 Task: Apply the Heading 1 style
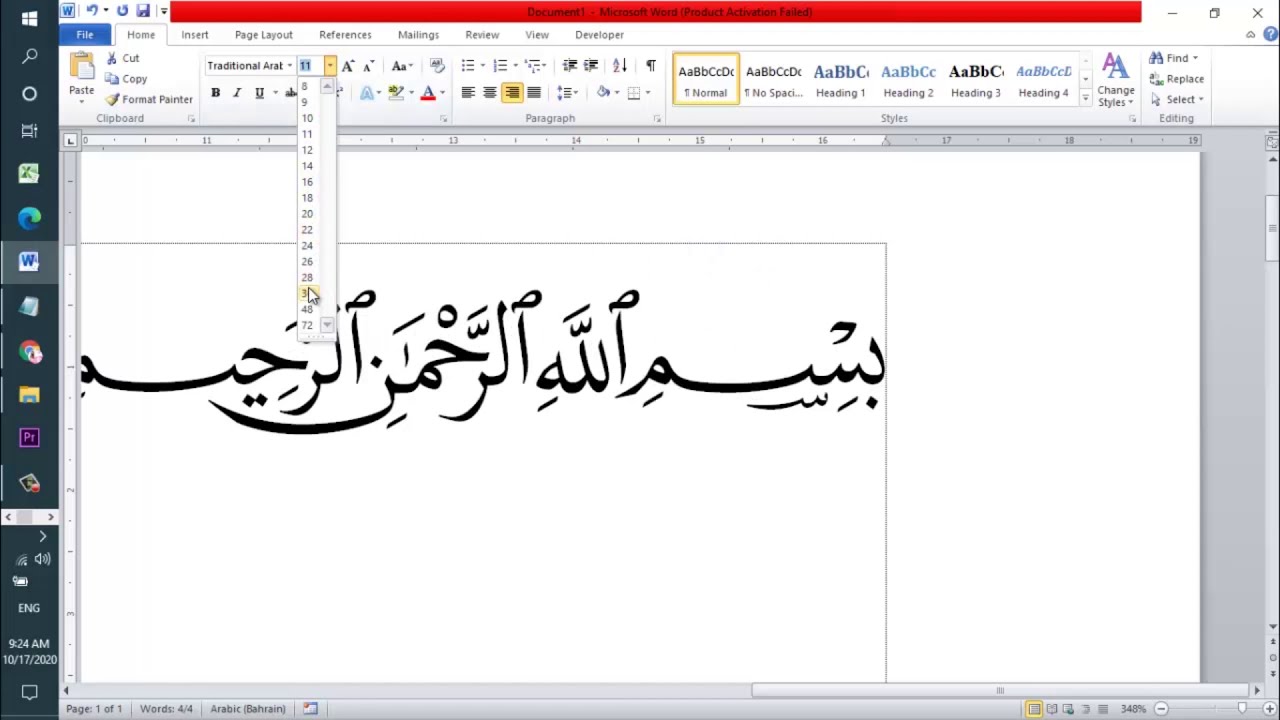pos(841,80)
